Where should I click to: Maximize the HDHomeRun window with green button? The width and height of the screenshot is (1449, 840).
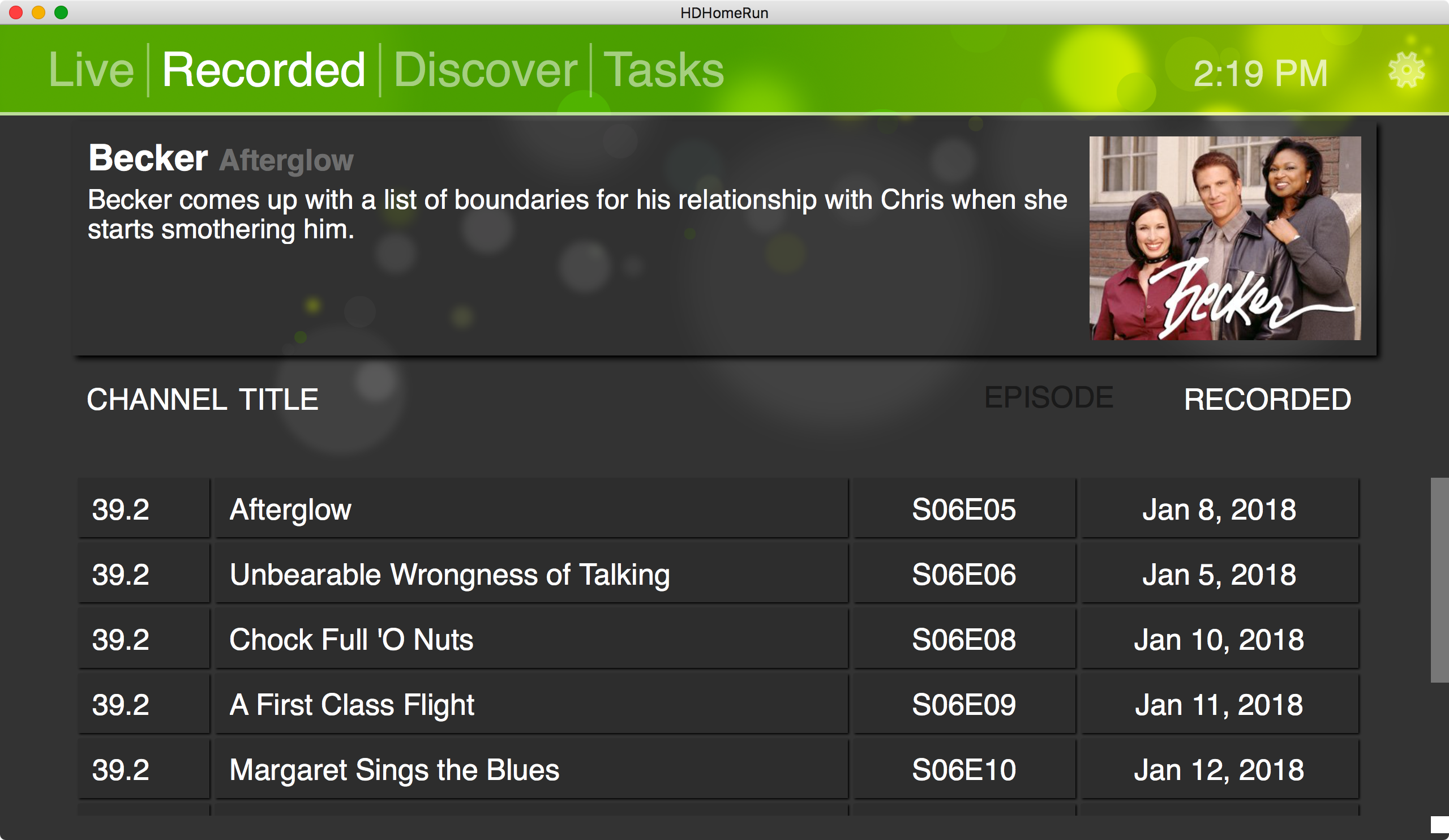click(61, 12)
